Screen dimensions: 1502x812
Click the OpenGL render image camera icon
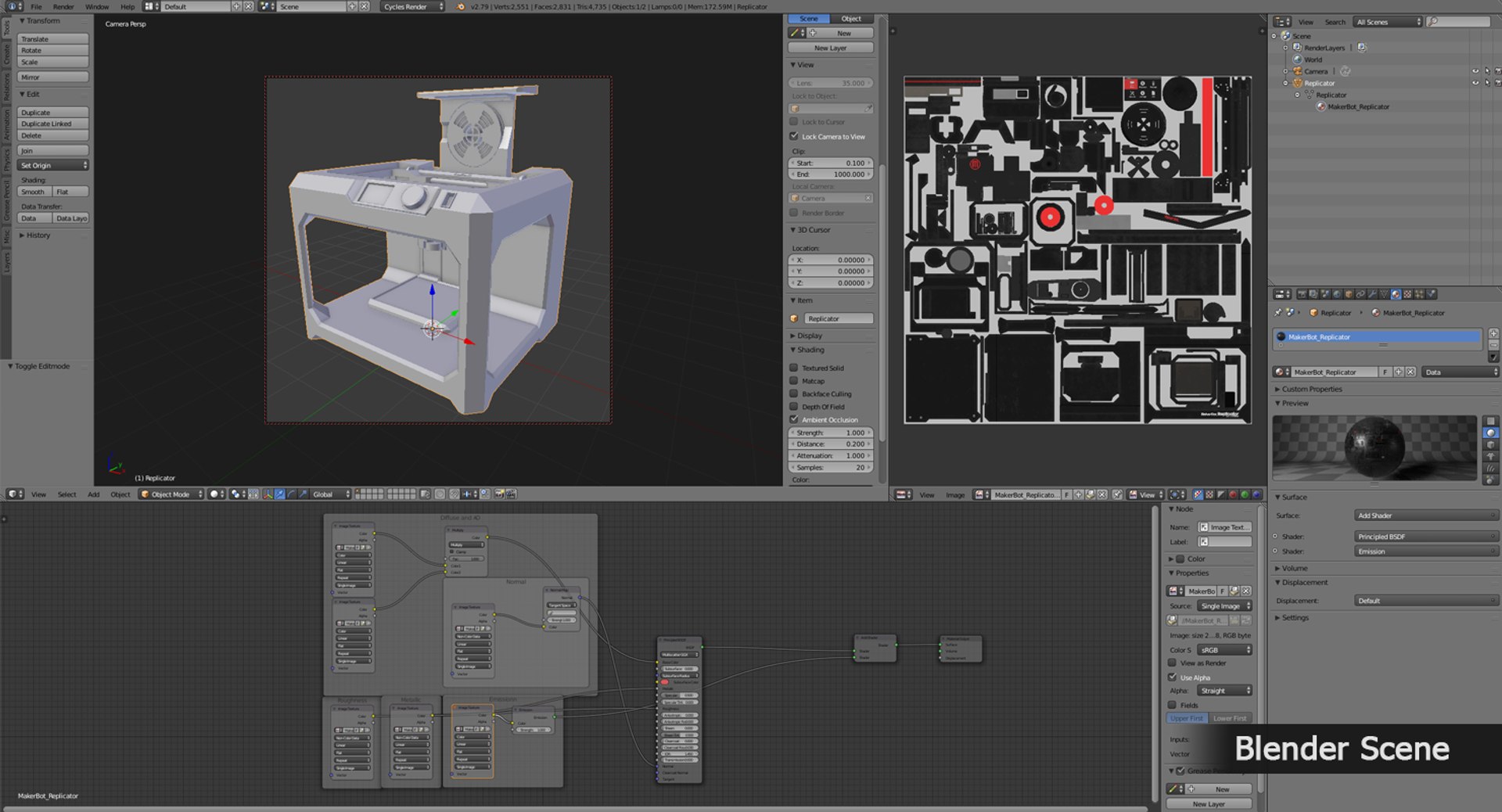click(x=498, y=494)
